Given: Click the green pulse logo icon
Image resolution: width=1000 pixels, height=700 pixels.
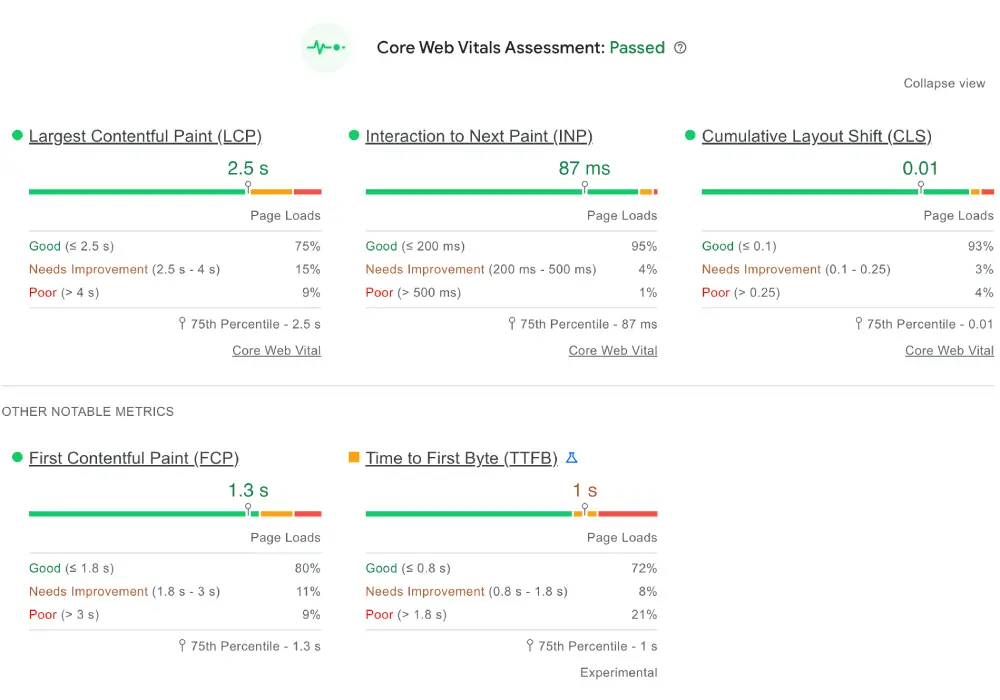Looking at the screenshot, I should click(x=326, y=46).
